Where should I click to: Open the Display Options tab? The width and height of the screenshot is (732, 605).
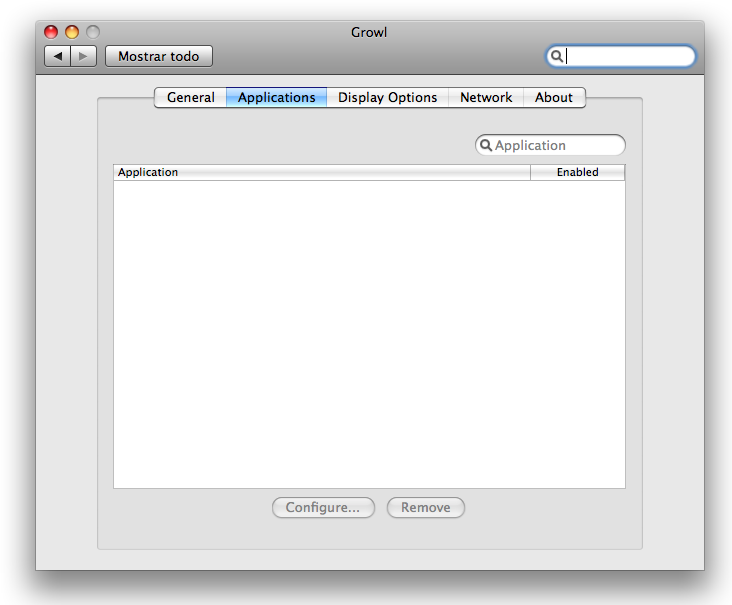click(x=387, y=98)
